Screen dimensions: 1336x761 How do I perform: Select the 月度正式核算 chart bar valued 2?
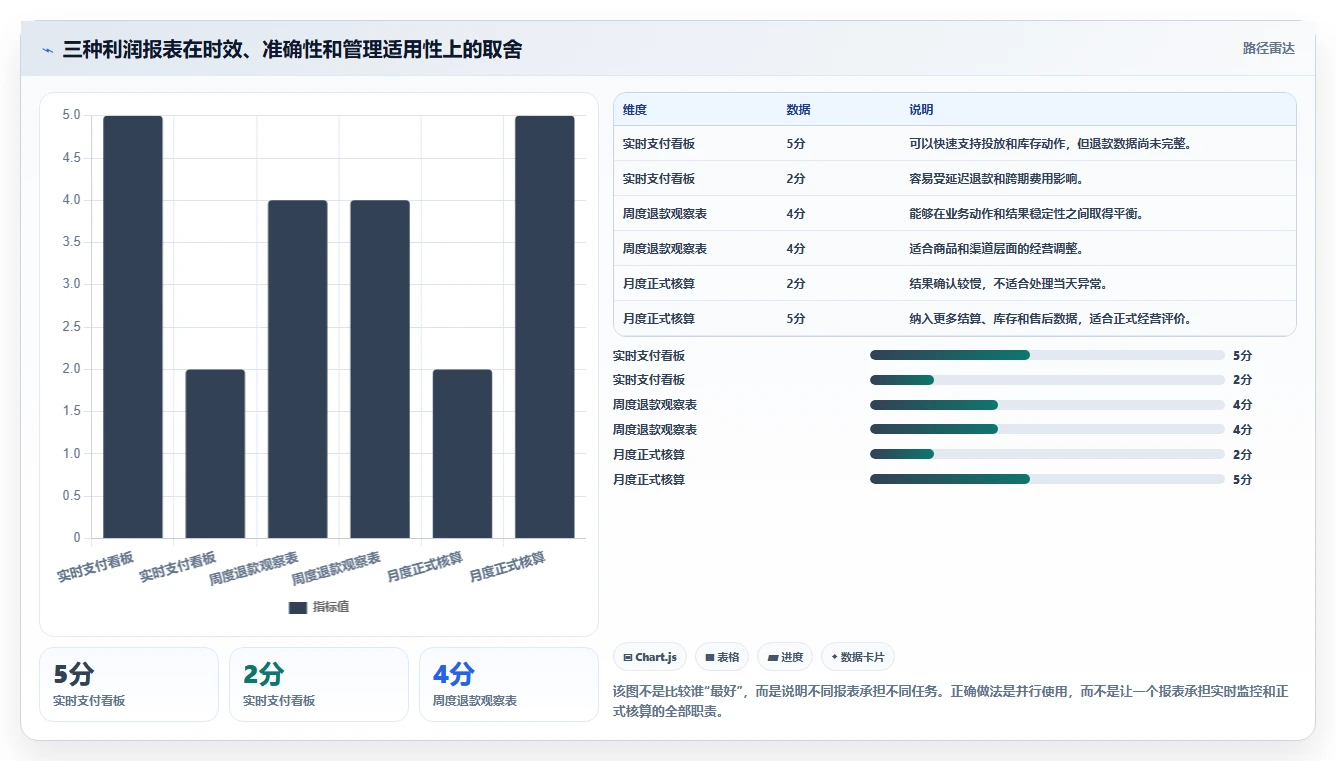462,454
